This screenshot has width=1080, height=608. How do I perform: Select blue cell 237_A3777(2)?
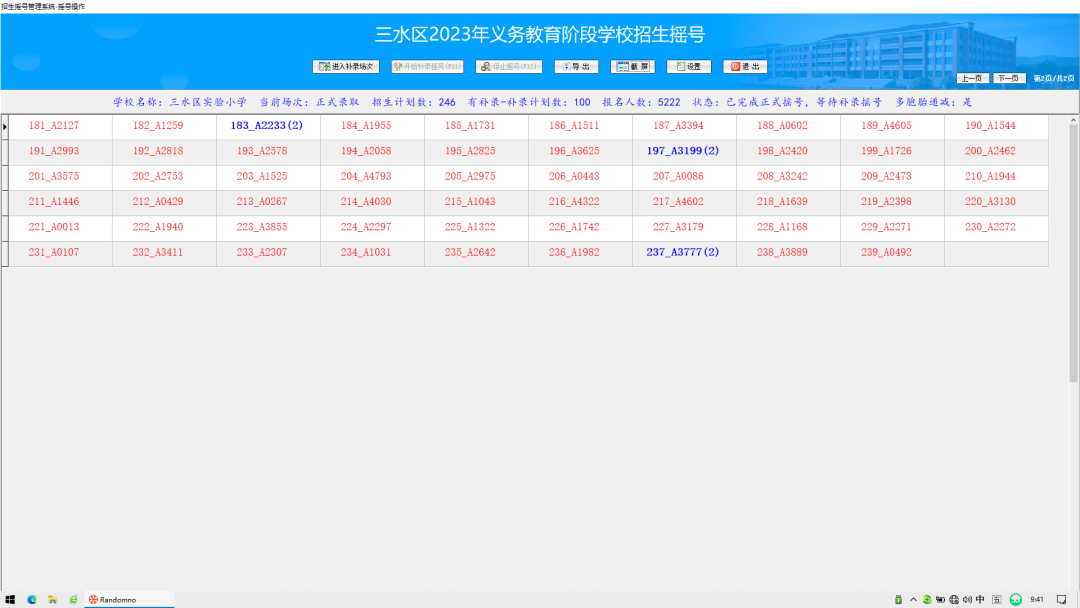[683, 253]
